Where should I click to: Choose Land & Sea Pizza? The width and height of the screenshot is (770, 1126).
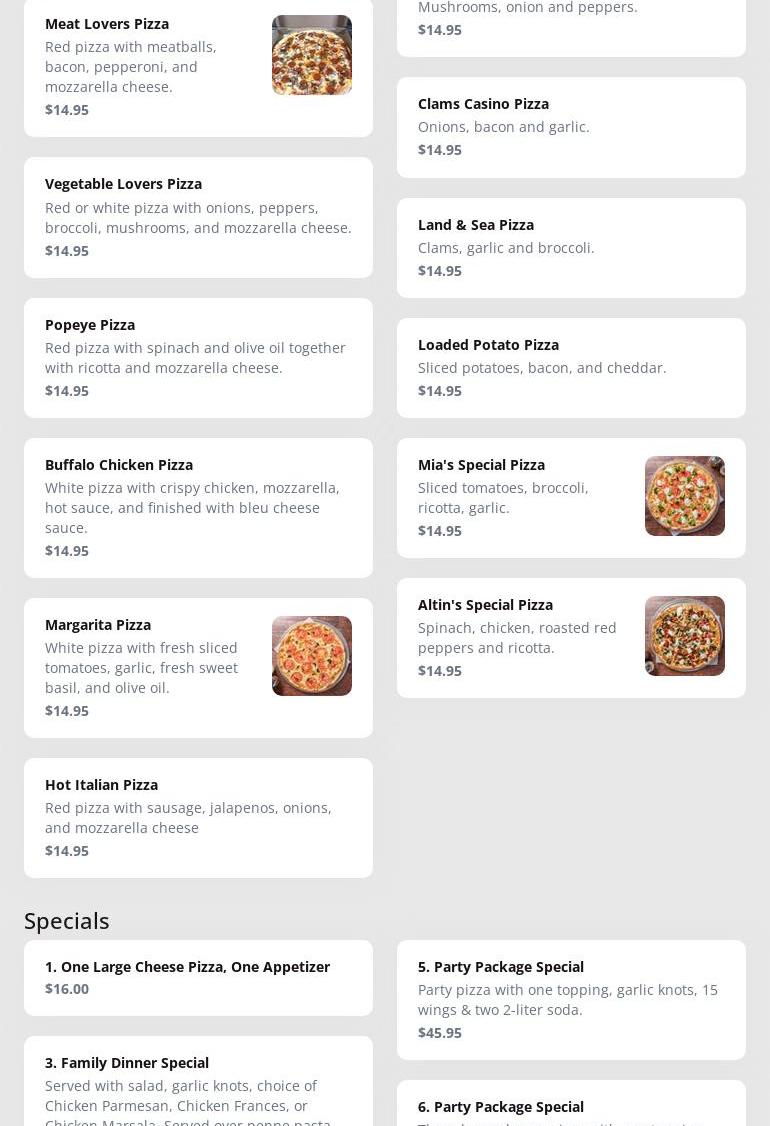(571, 247)
